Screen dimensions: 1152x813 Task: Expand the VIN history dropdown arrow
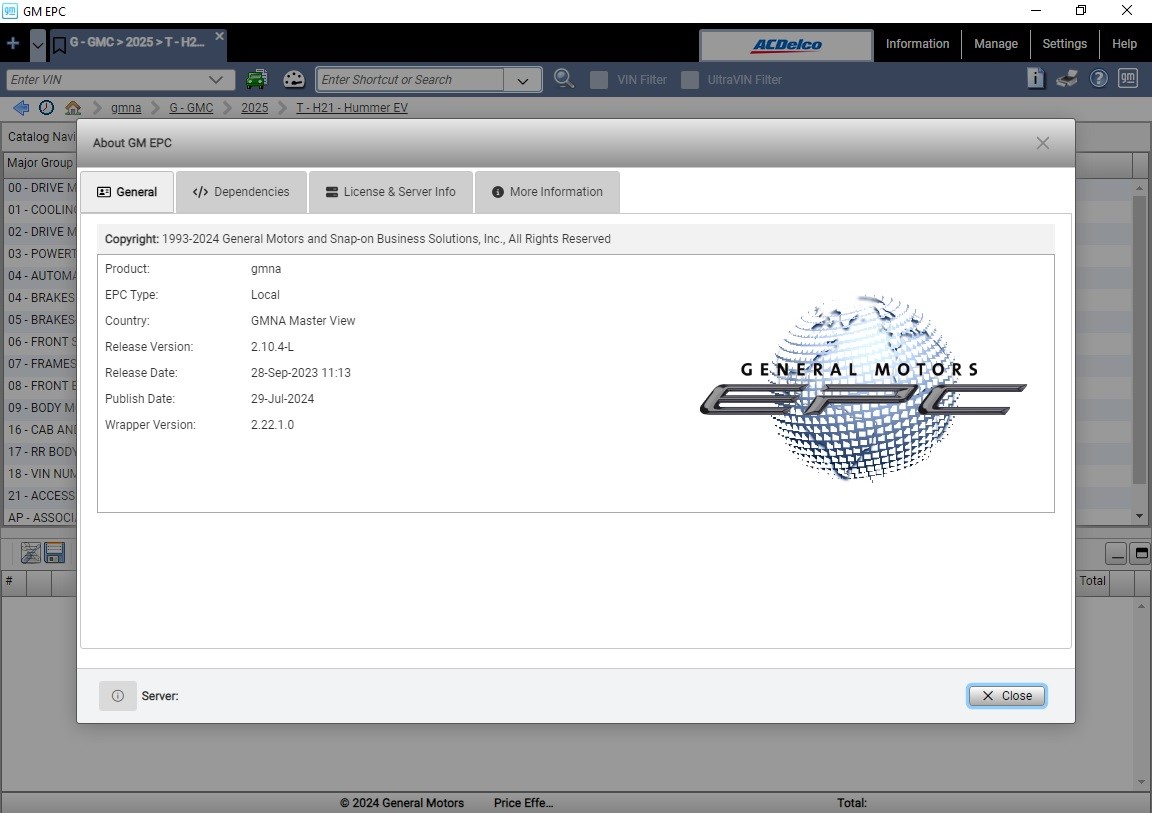click(x=216, y=79)
